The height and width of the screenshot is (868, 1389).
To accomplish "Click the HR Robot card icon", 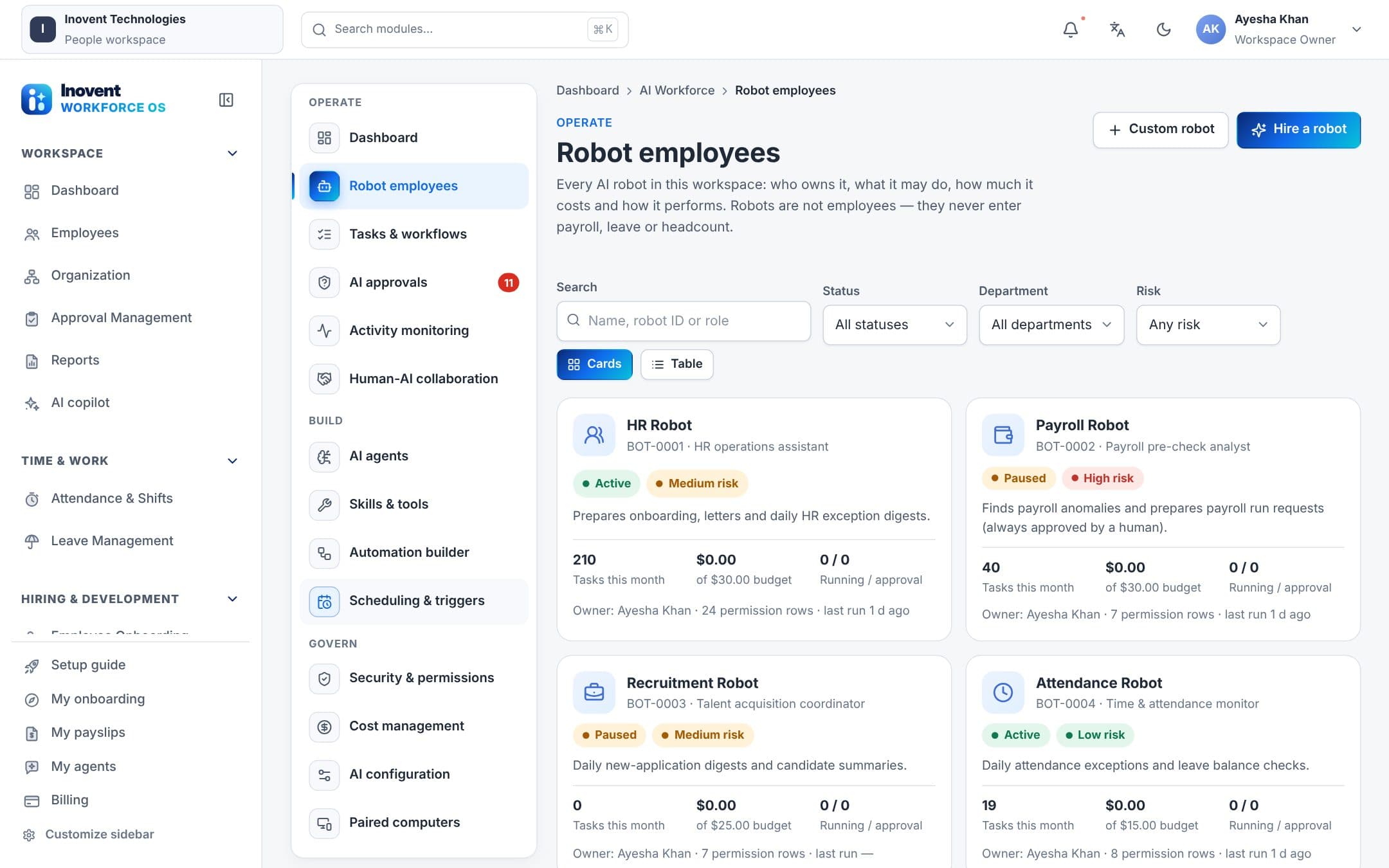I will pyautogui.click(x=594, y=435).
